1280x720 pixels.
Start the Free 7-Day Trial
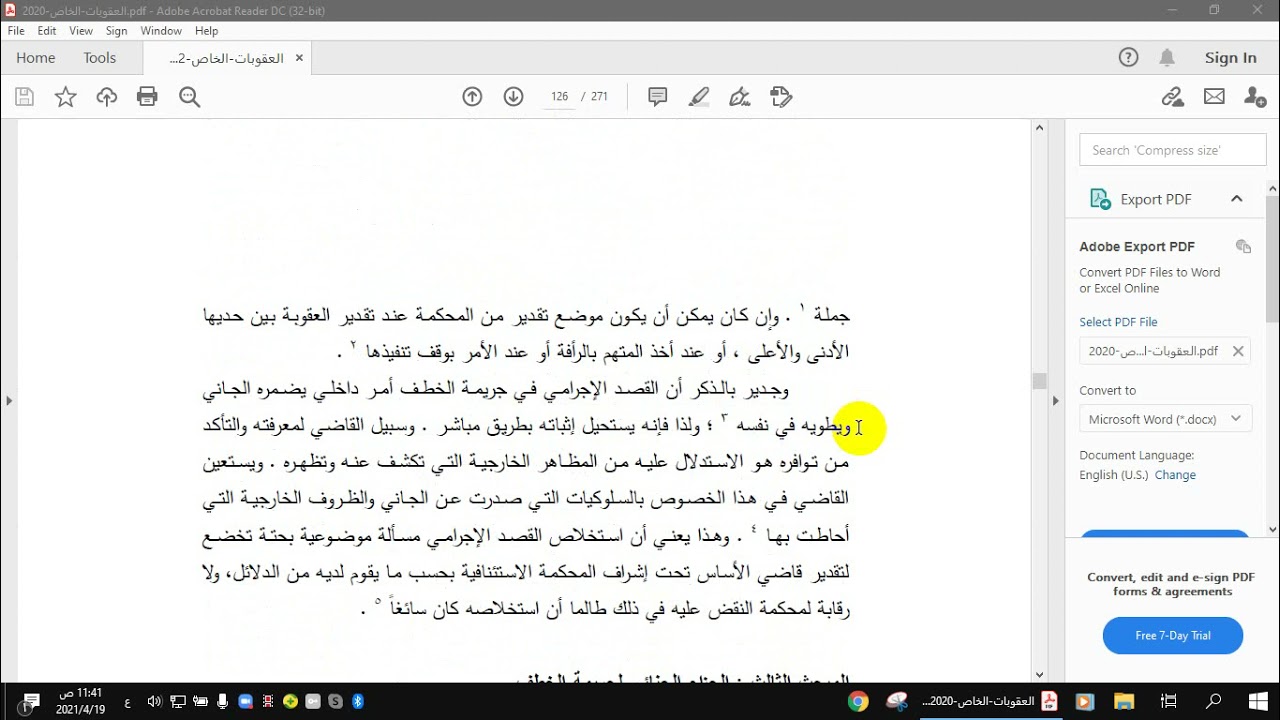(1173, 635)
